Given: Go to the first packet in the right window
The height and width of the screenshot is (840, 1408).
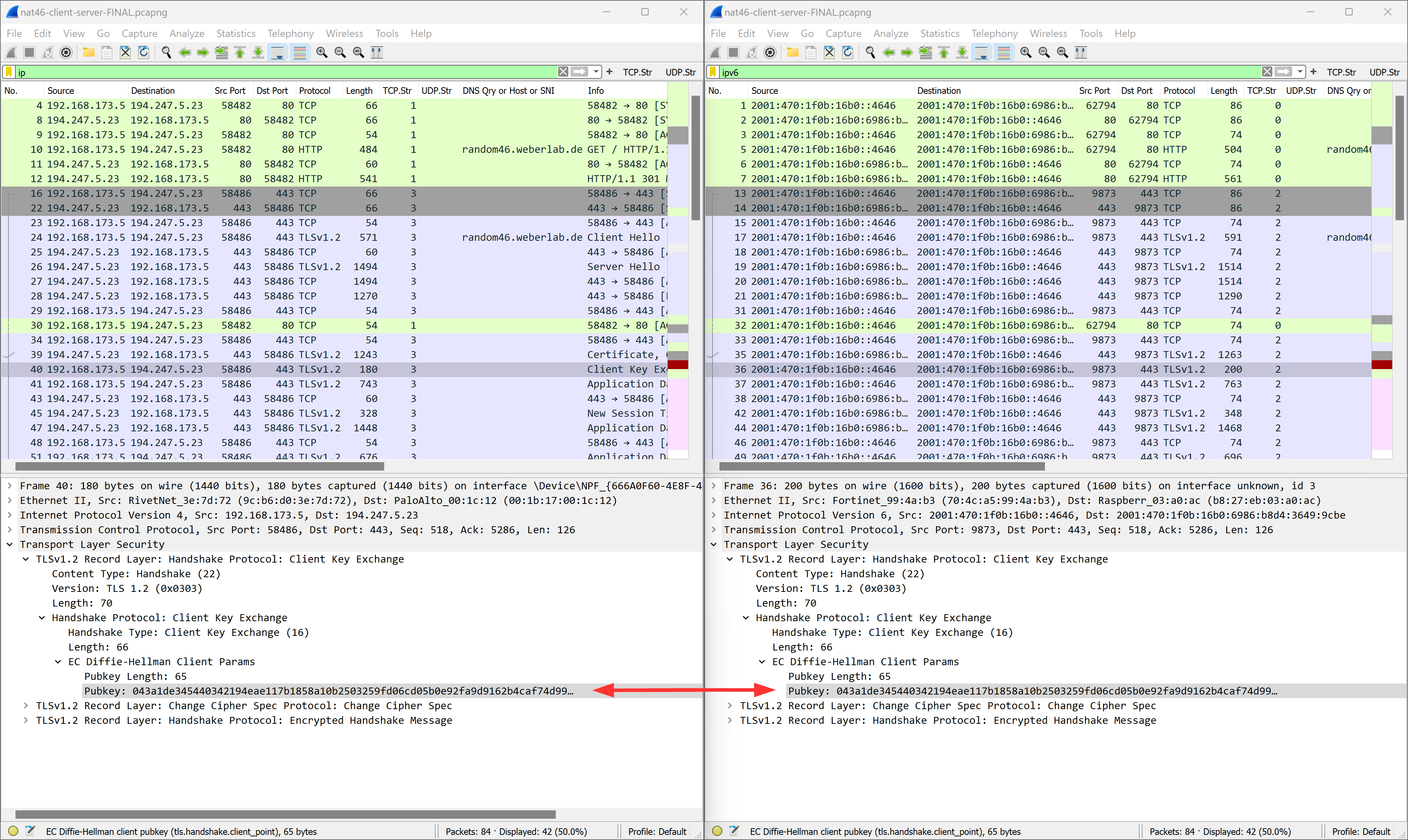Looking at the screenshot, I should pos(944,52).
